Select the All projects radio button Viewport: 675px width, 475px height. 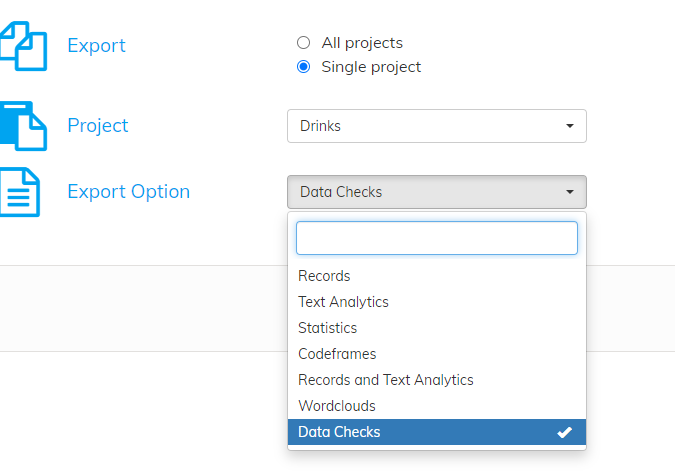click(x=303, y=43)
